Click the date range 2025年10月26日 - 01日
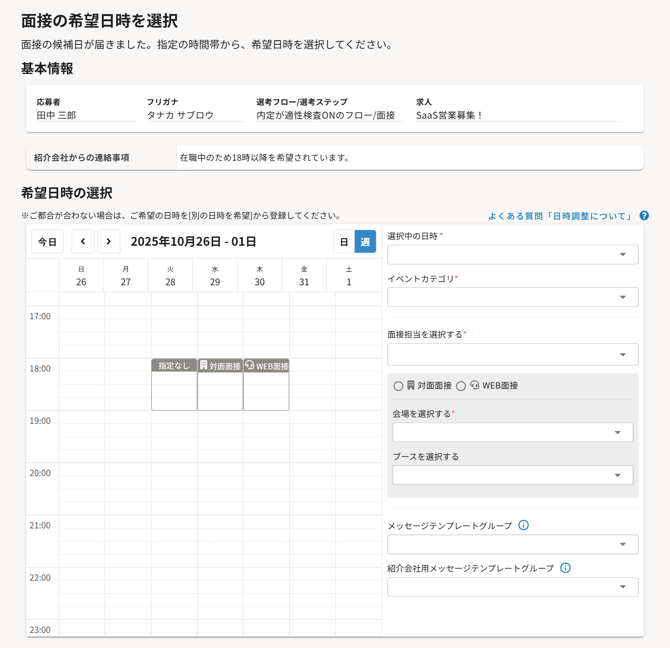 click(x=193, y=242)
